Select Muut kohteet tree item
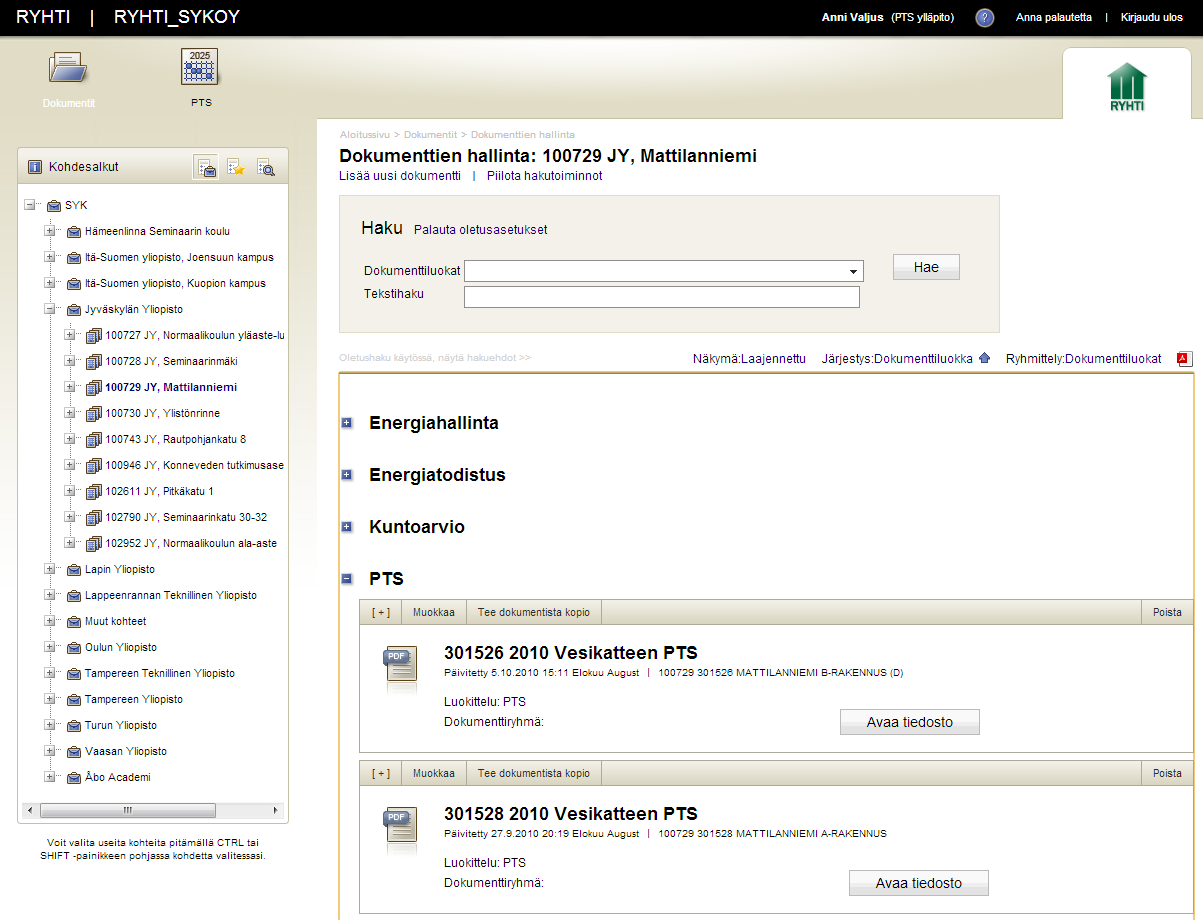Image resolution: width=1203 pixels, height=920 pixels. click(115, 621)
